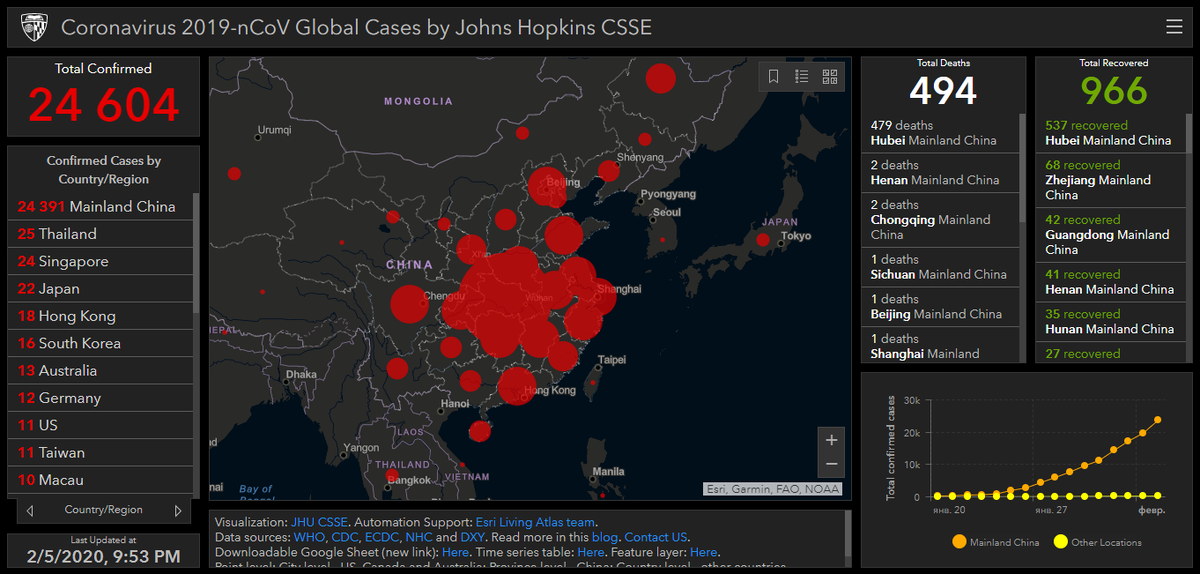Select Macau in confirmed cases list
Image resolution: width=1200 pixels, height=574 pixels.
(99, 480)
